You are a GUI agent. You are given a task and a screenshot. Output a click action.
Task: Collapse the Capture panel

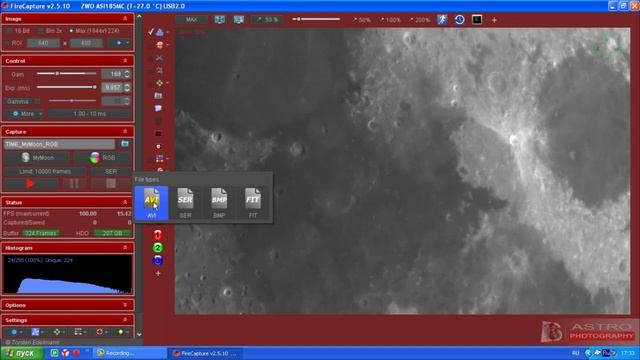tap(125, 131)
